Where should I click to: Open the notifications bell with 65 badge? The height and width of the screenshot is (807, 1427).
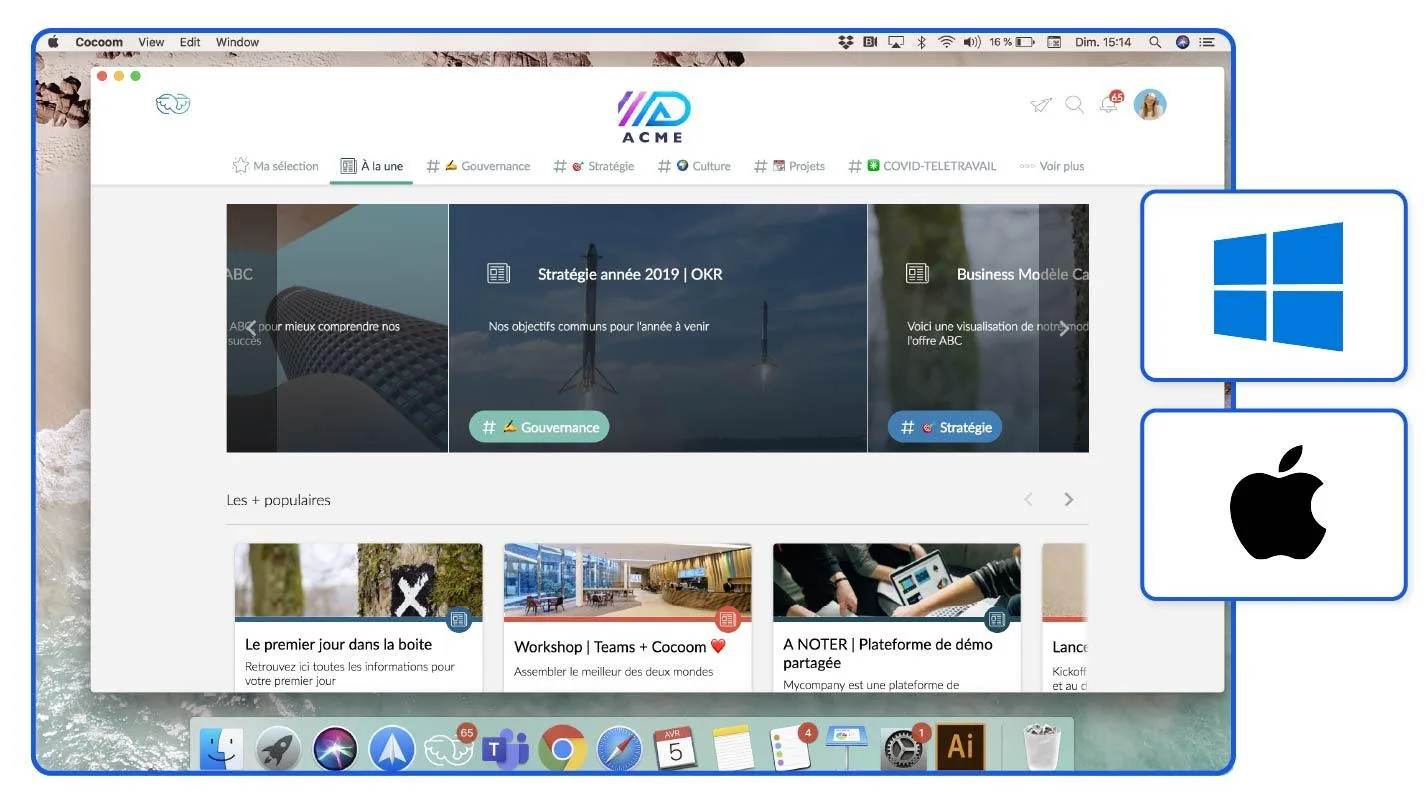[1110, 103]
